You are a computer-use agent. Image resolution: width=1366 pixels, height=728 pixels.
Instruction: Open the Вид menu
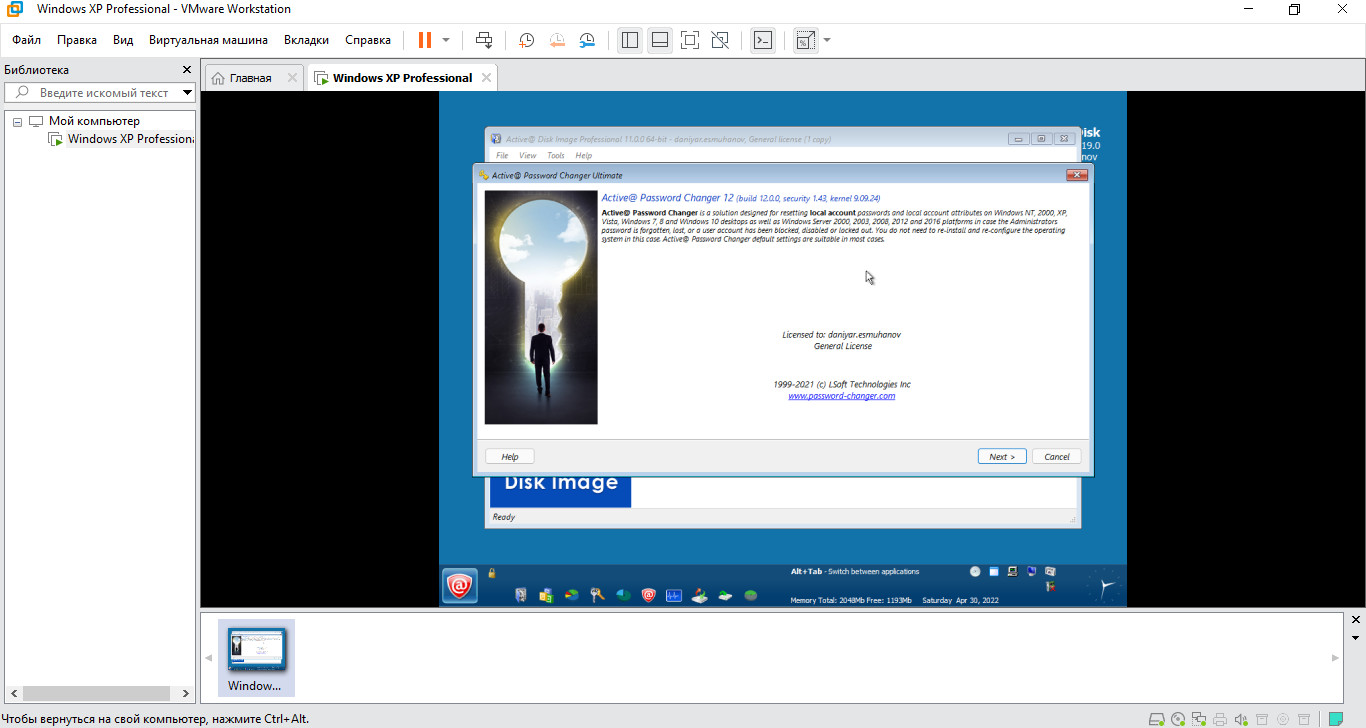123,40
